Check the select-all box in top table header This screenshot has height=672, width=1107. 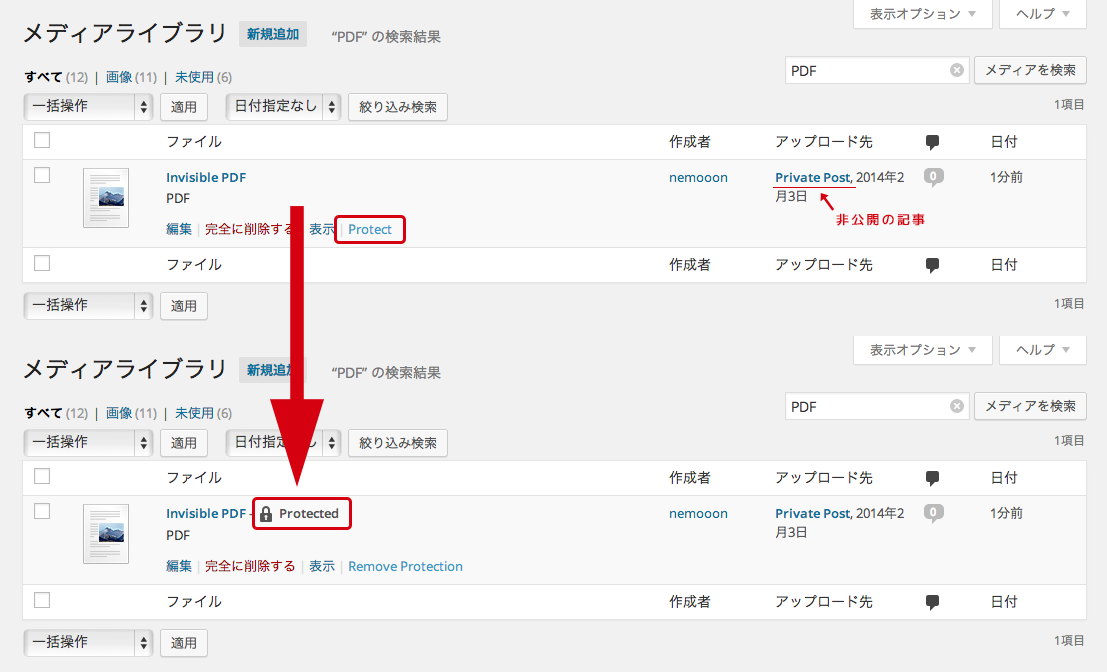pos(42,140)
